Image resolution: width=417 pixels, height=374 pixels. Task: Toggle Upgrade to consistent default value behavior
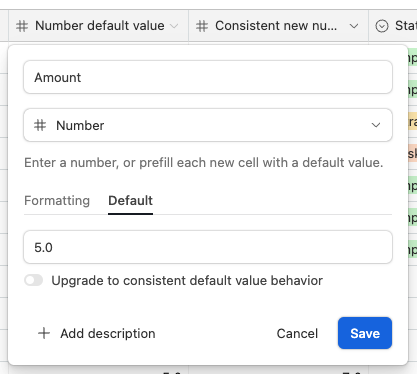click(34, 280)
